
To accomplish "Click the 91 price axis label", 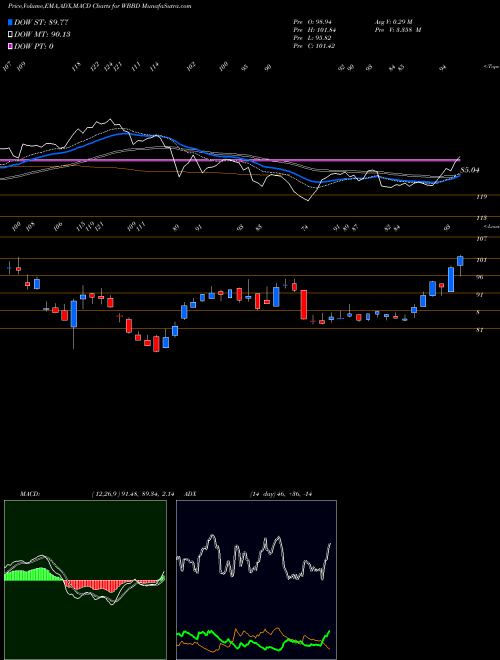I will click(x=480, y=295).
